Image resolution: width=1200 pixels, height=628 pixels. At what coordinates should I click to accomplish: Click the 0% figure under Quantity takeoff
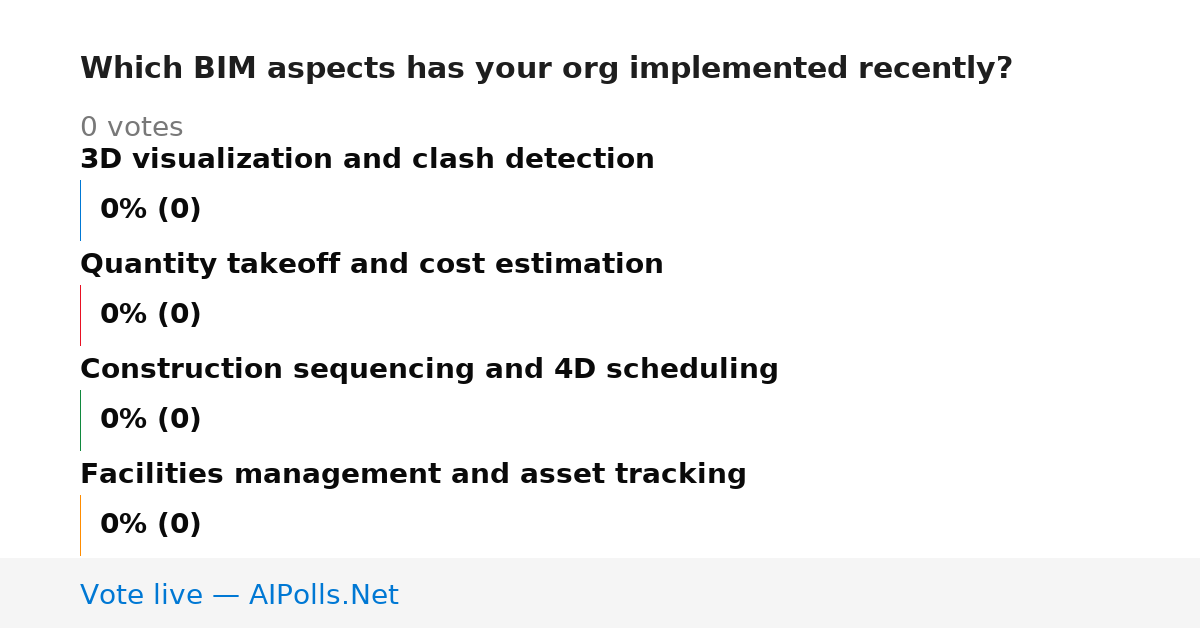tap(123, 315)
